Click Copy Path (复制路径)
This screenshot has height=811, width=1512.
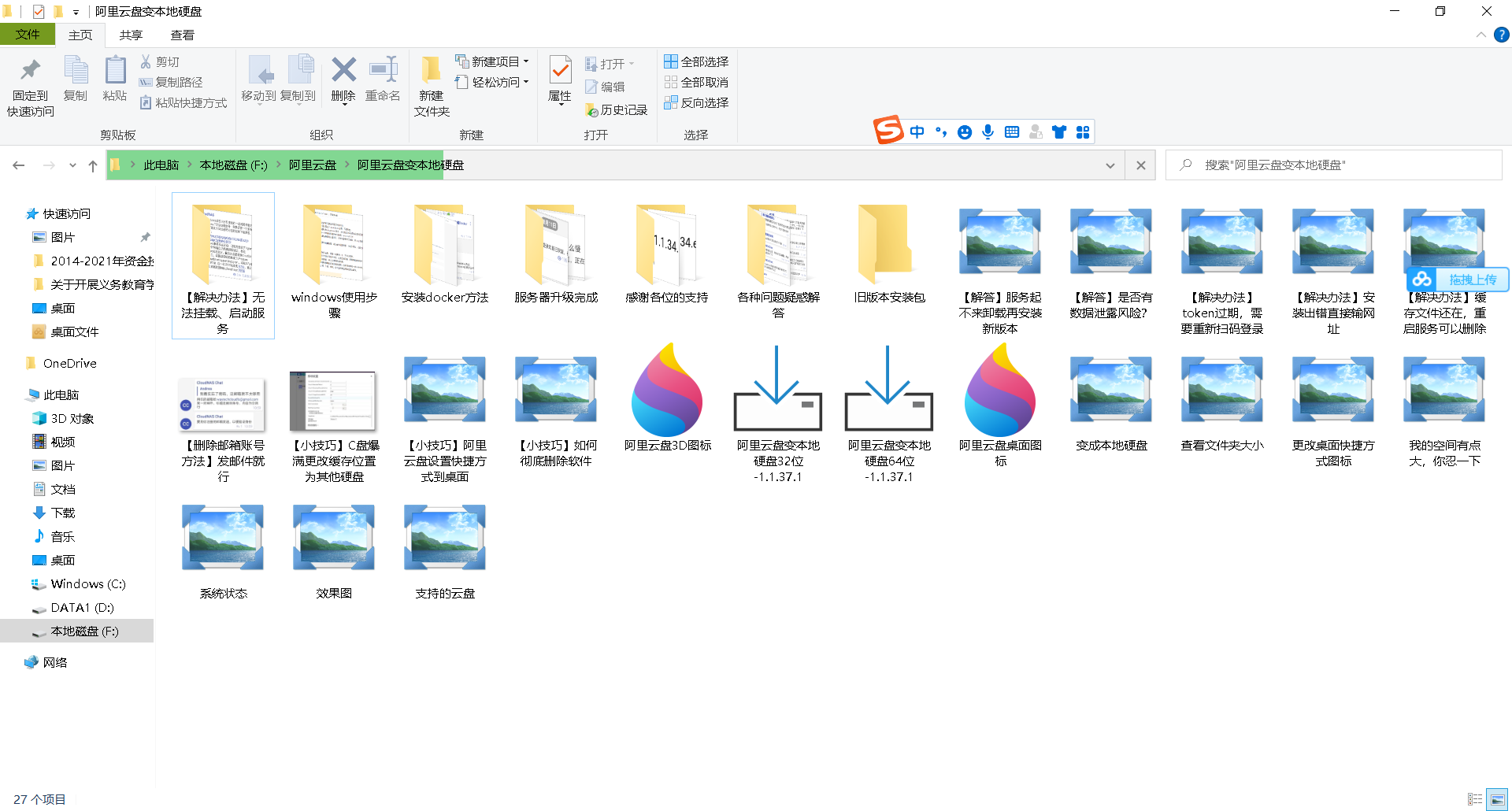click(x=171, y=82)
